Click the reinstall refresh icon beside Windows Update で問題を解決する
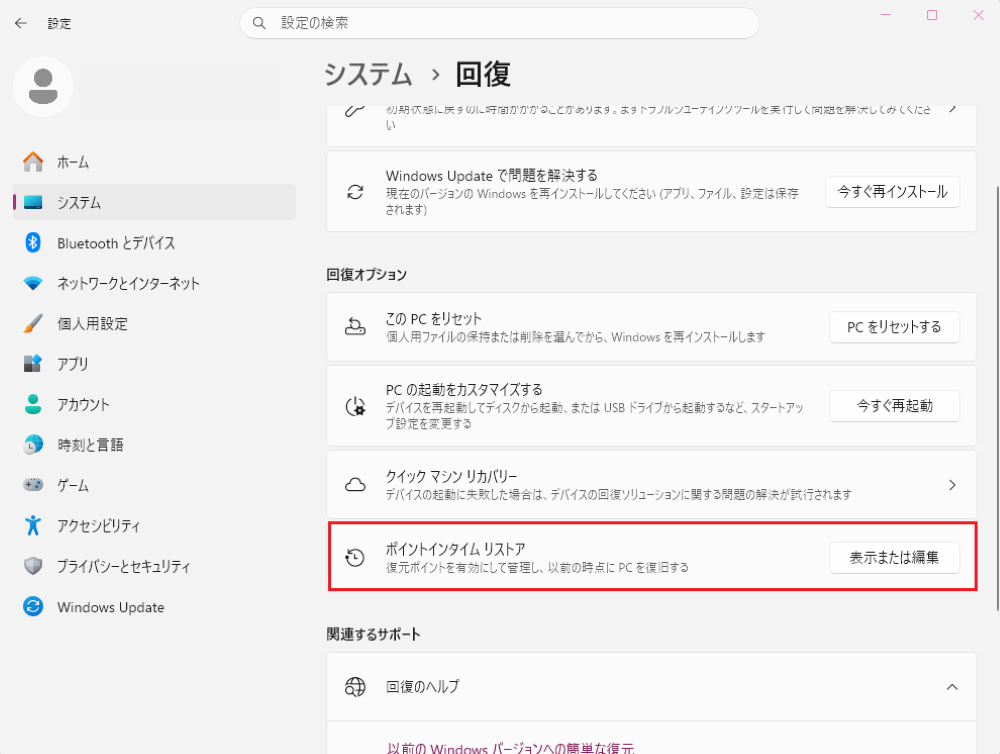Screen dimensions: 1000x754 tap(355, 192)
